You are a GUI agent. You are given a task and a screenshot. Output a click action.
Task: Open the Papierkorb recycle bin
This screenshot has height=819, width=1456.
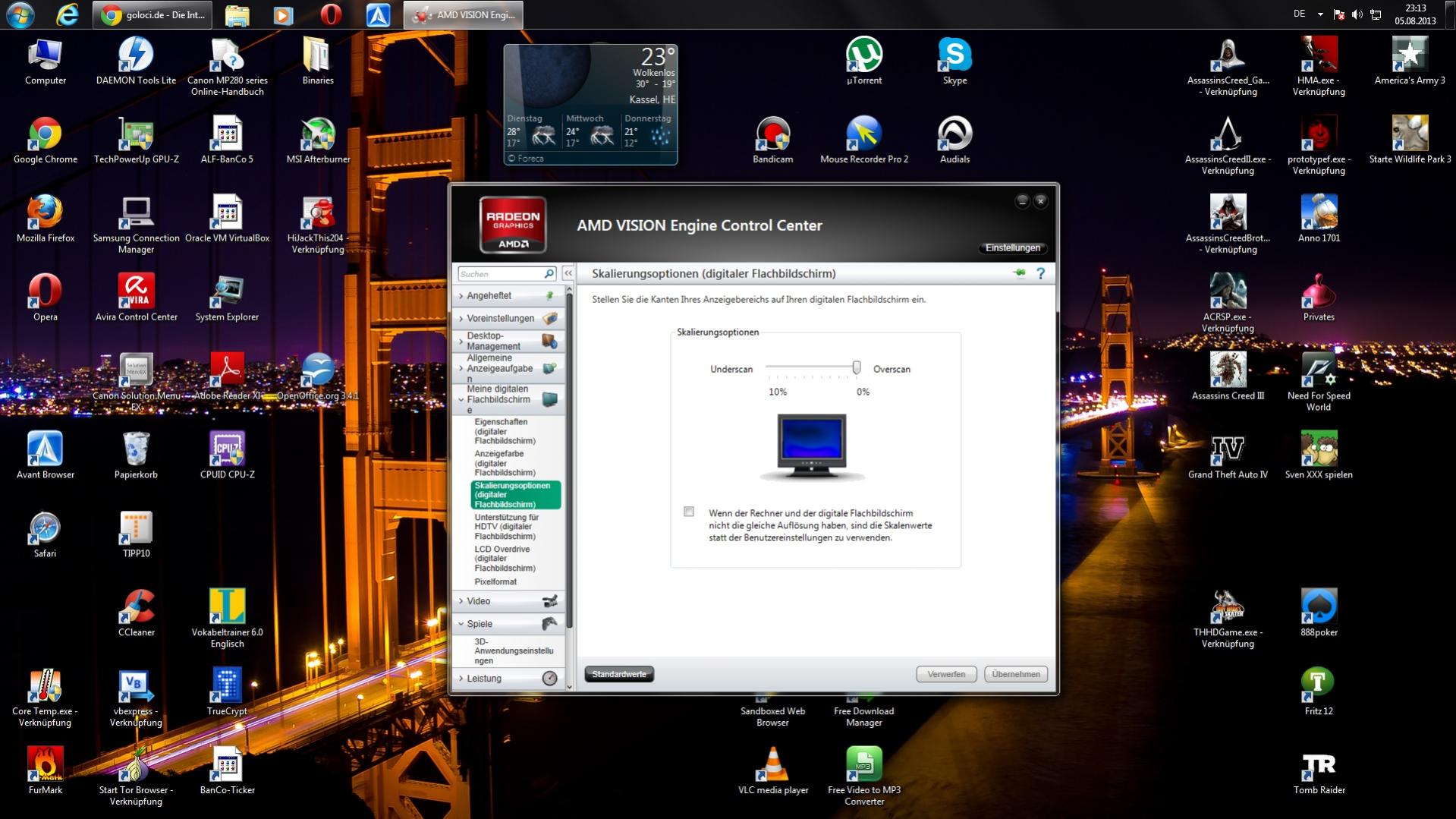[136, 455]
